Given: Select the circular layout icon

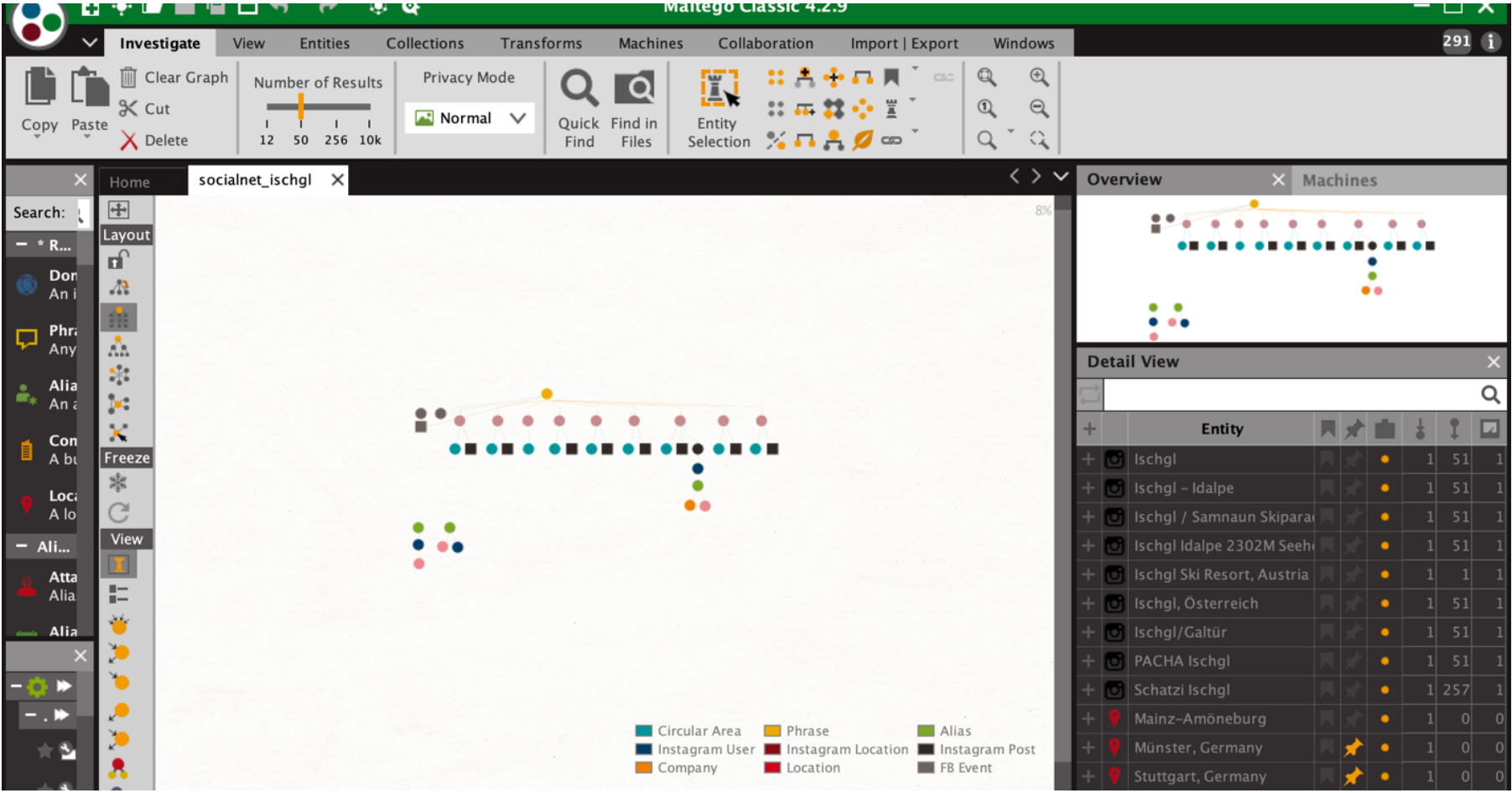Looking at the screenshot, I should [119, 375].
